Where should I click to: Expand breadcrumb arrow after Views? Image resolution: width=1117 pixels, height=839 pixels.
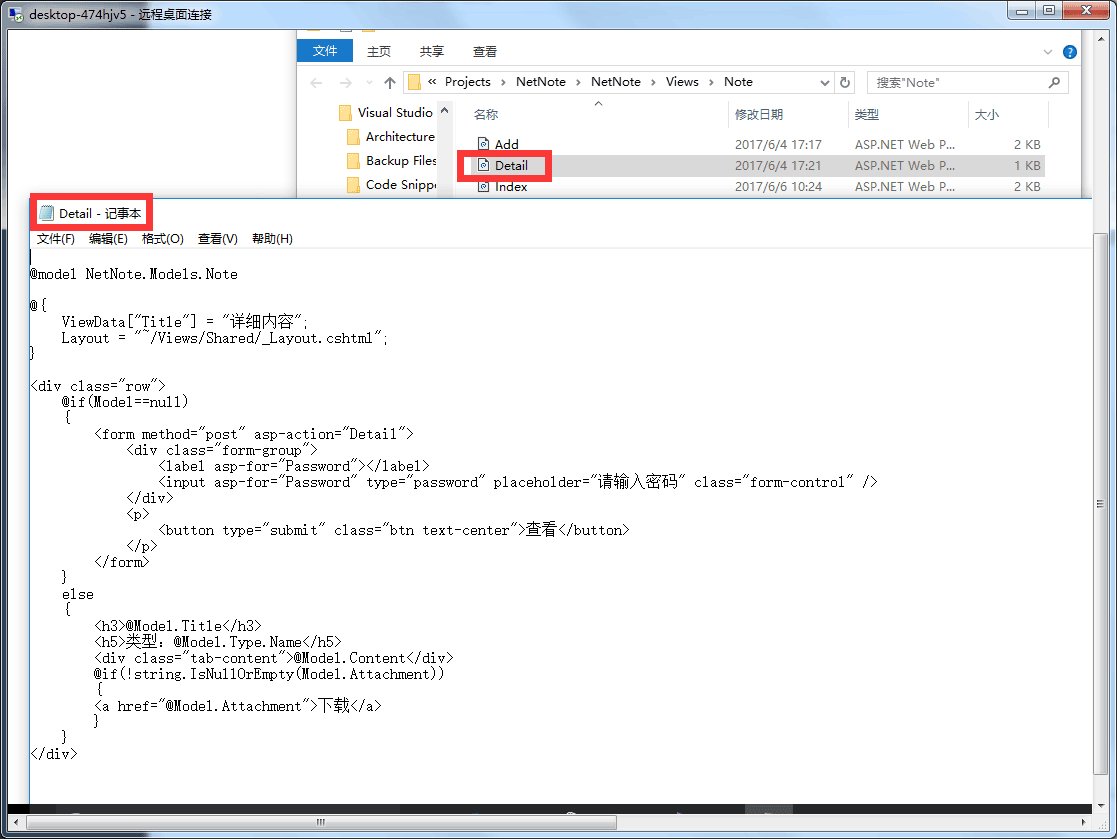711,82
